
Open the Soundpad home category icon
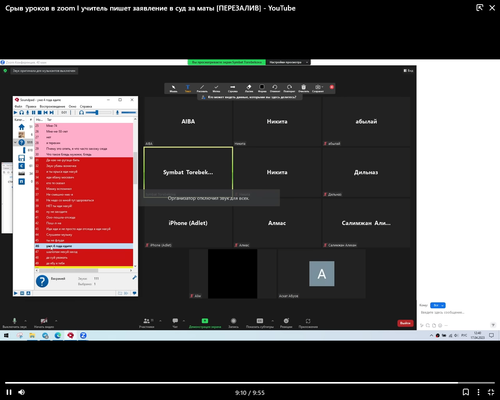pos(22,127)
